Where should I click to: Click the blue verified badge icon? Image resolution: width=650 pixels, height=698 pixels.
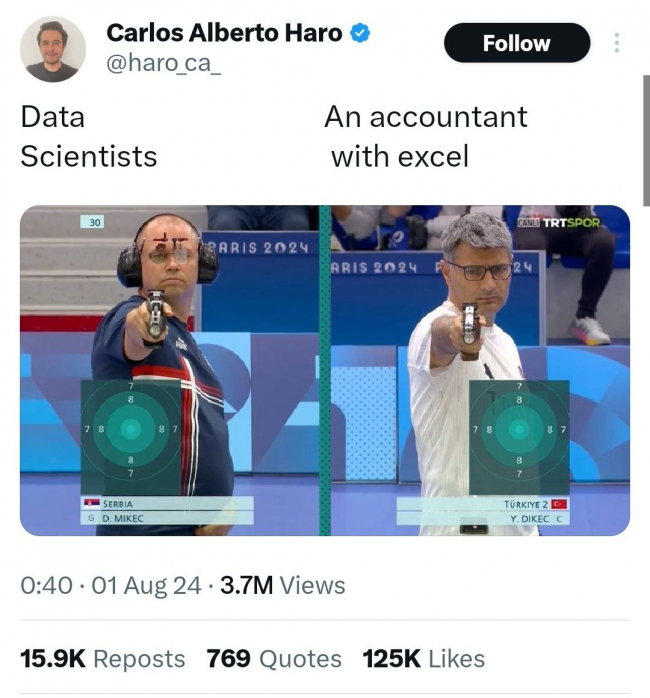point(360,33)
